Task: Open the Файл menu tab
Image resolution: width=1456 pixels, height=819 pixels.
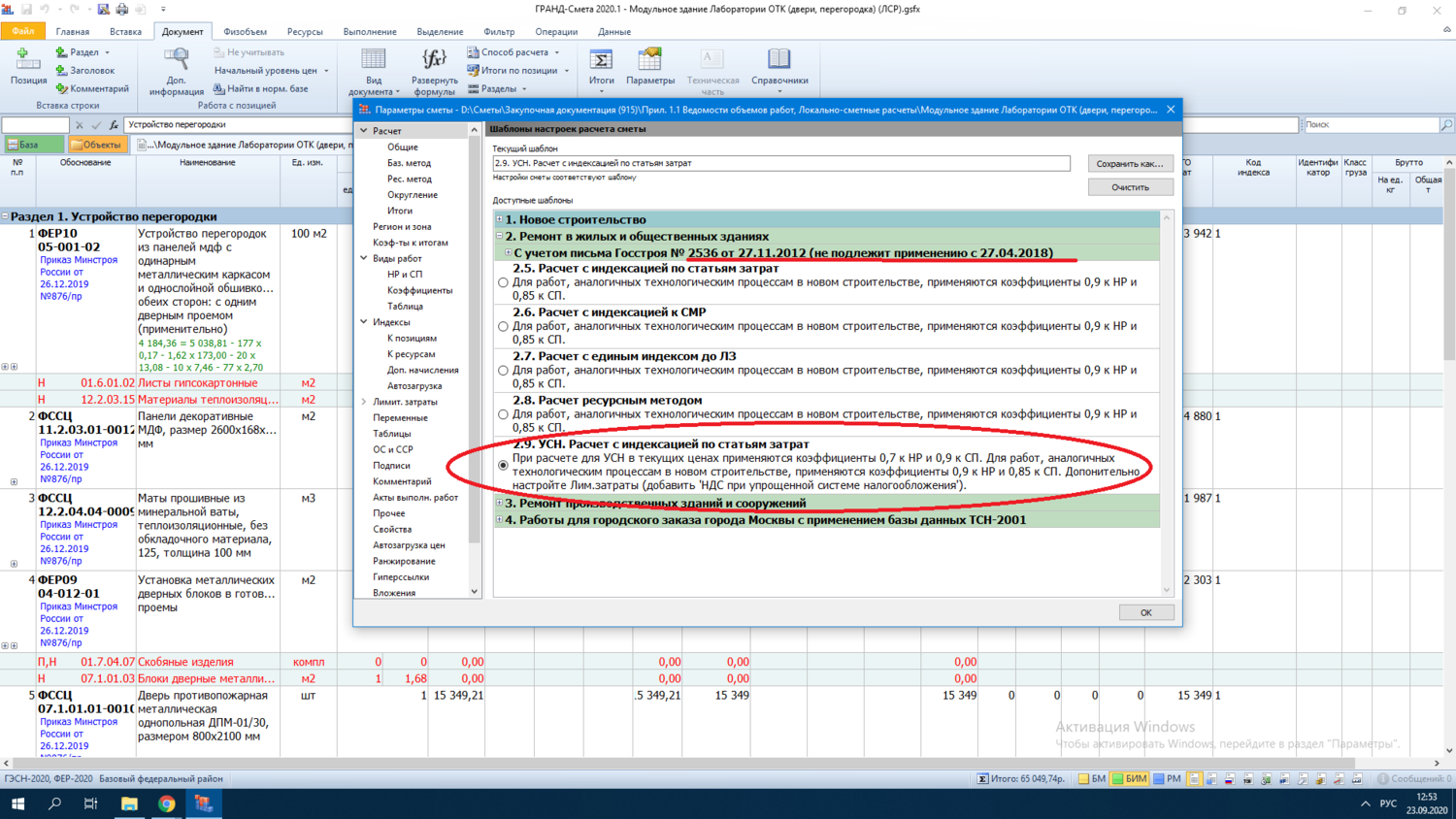Action: click(22, 32)
